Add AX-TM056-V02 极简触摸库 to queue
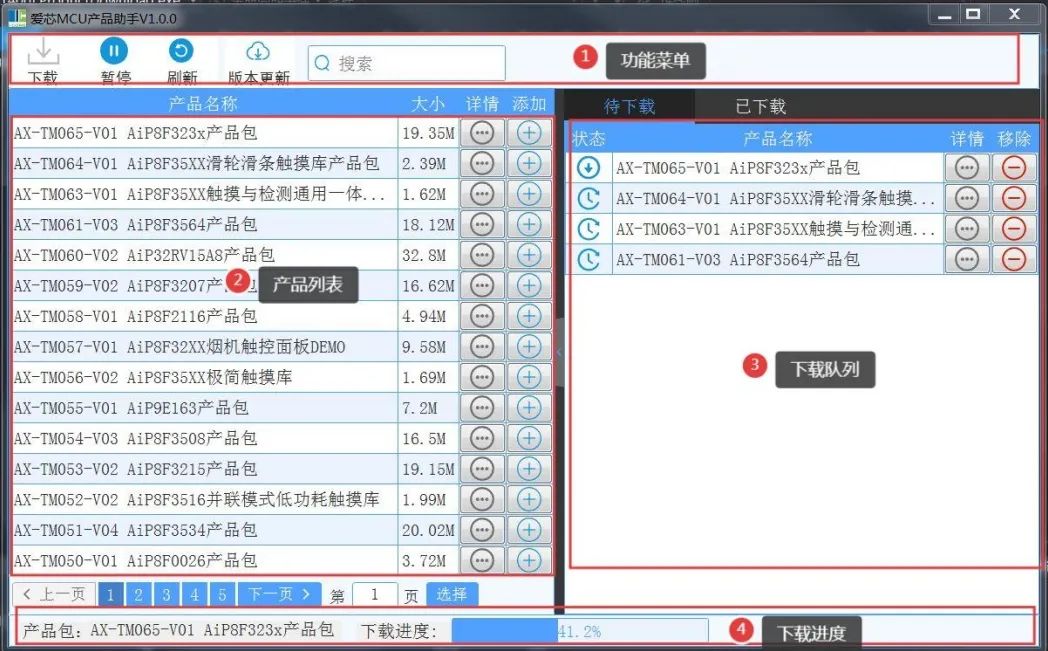Screen dimensions: 1048x651 point(529,377)
